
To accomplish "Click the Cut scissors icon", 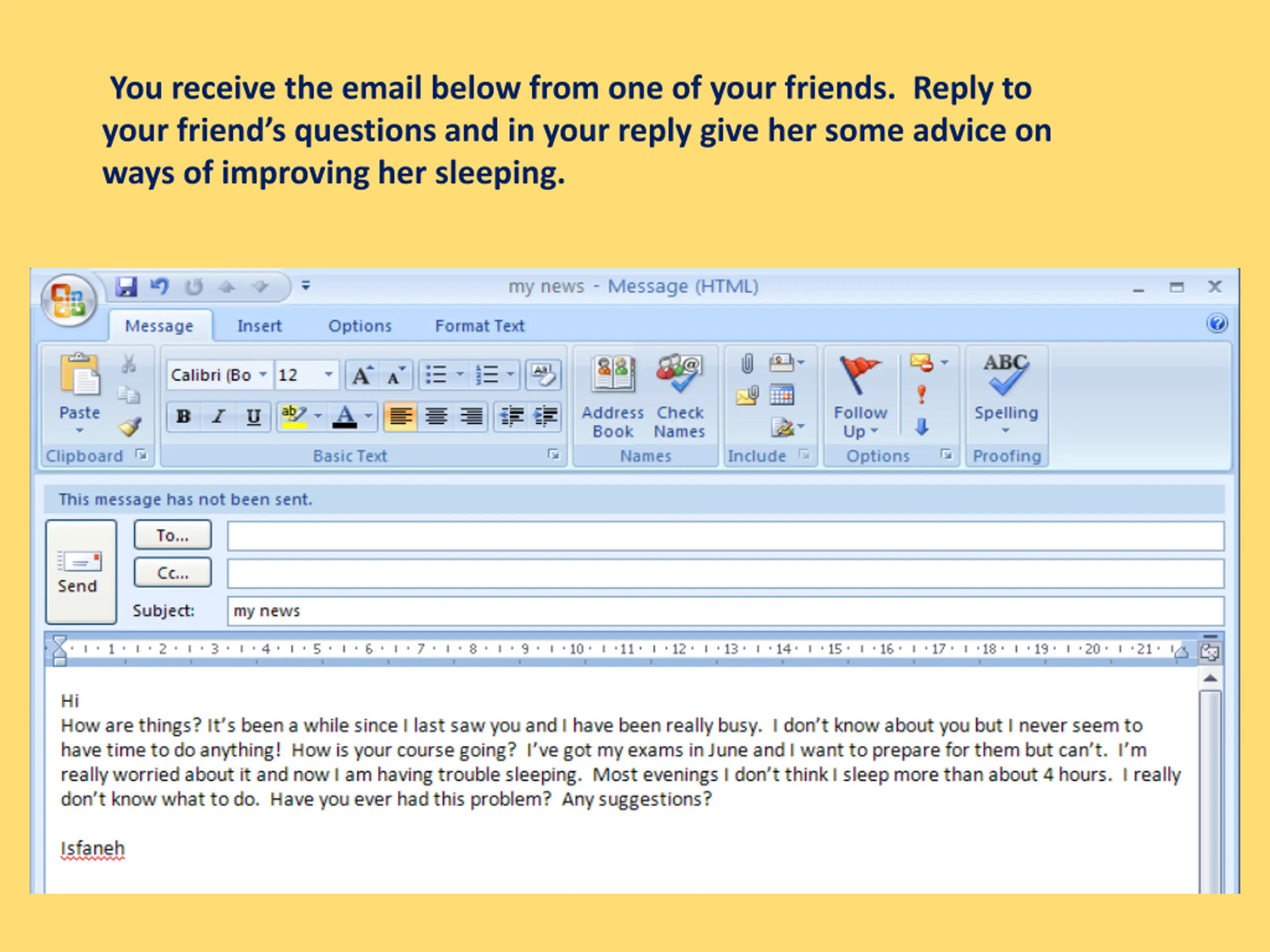I will point(129,363).
